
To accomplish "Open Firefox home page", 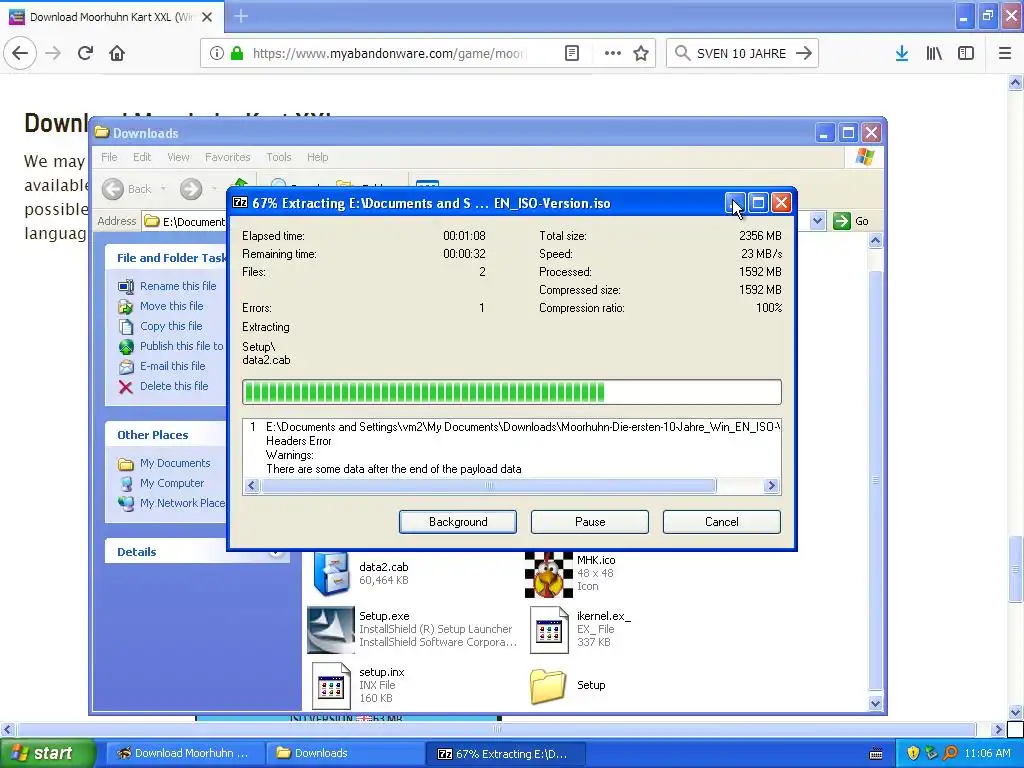I will pyautogui.click(x=117, y=53).
